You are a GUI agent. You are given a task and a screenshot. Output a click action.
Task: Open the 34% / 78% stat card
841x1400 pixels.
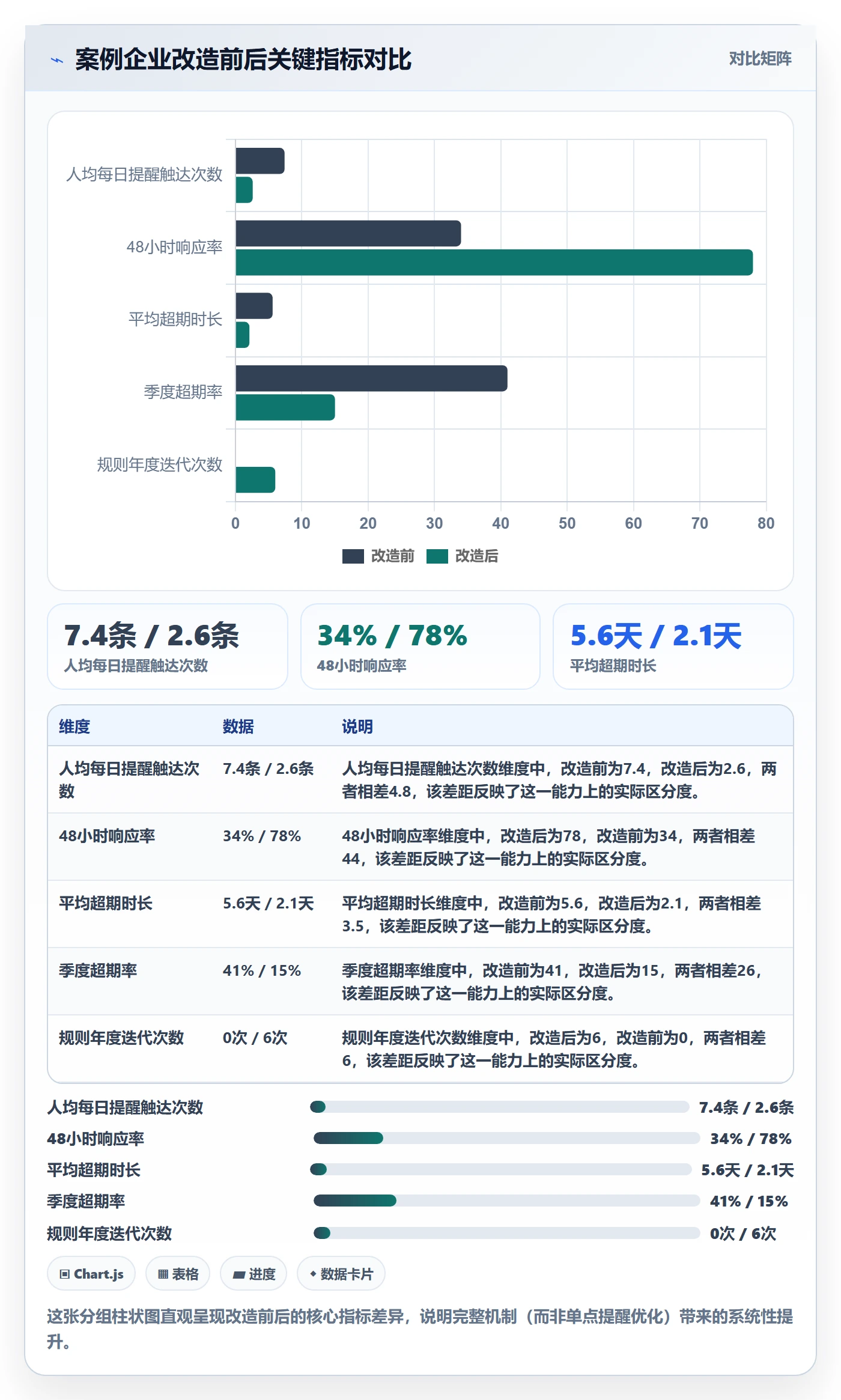tap(421, 647)
